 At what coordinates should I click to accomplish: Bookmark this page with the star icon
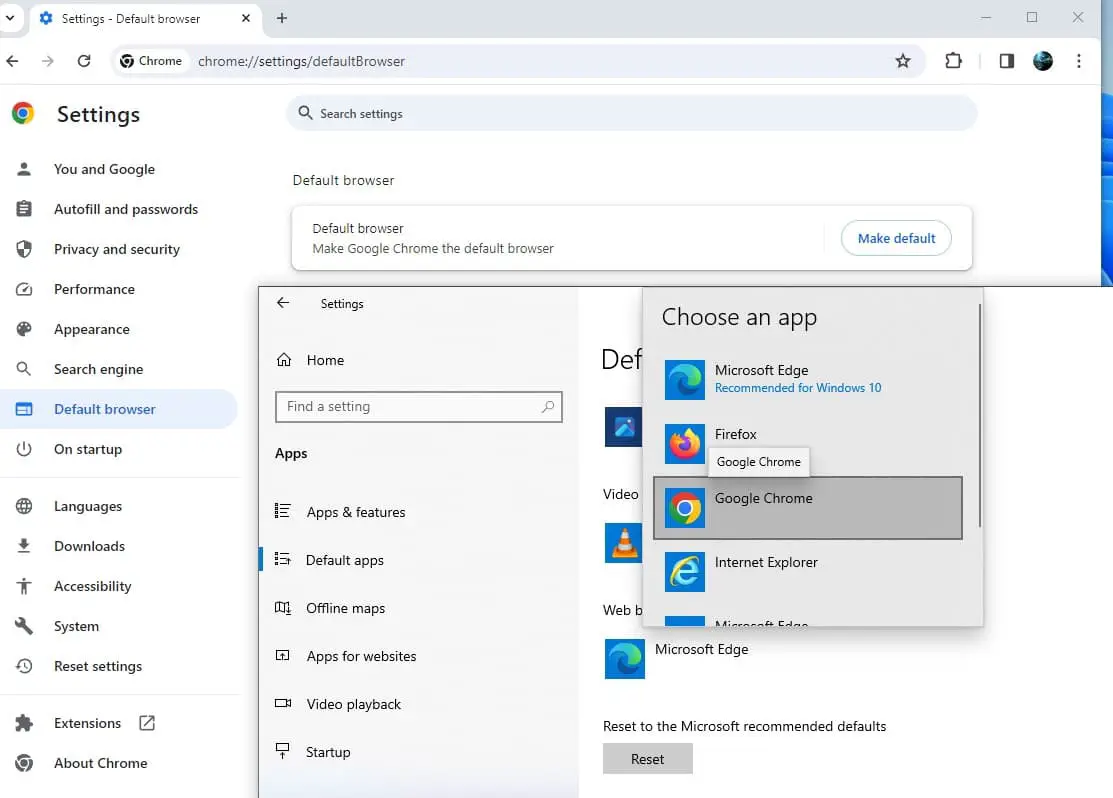[904, 61]
